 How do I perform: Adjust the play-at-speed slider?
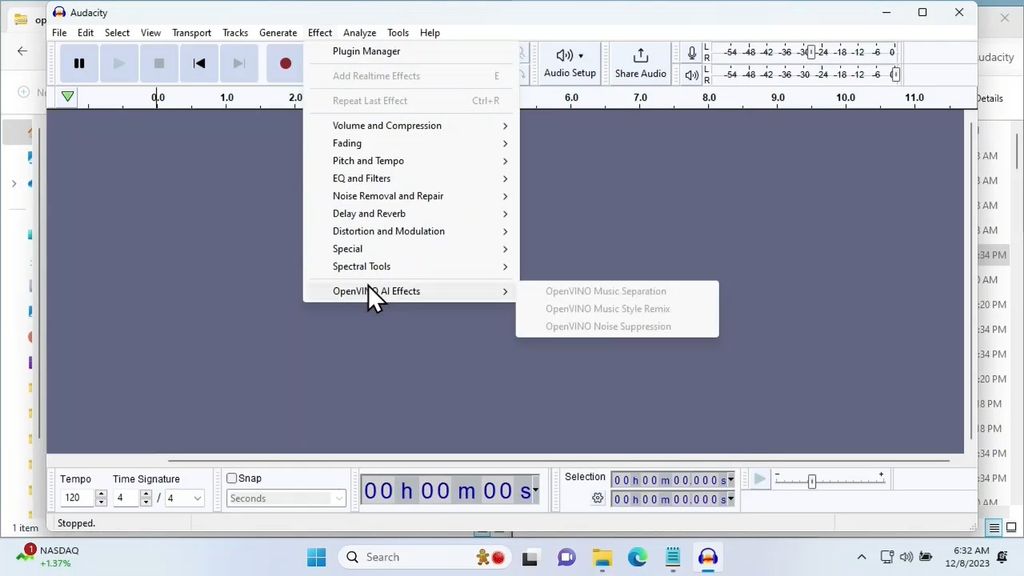[811, 481]
